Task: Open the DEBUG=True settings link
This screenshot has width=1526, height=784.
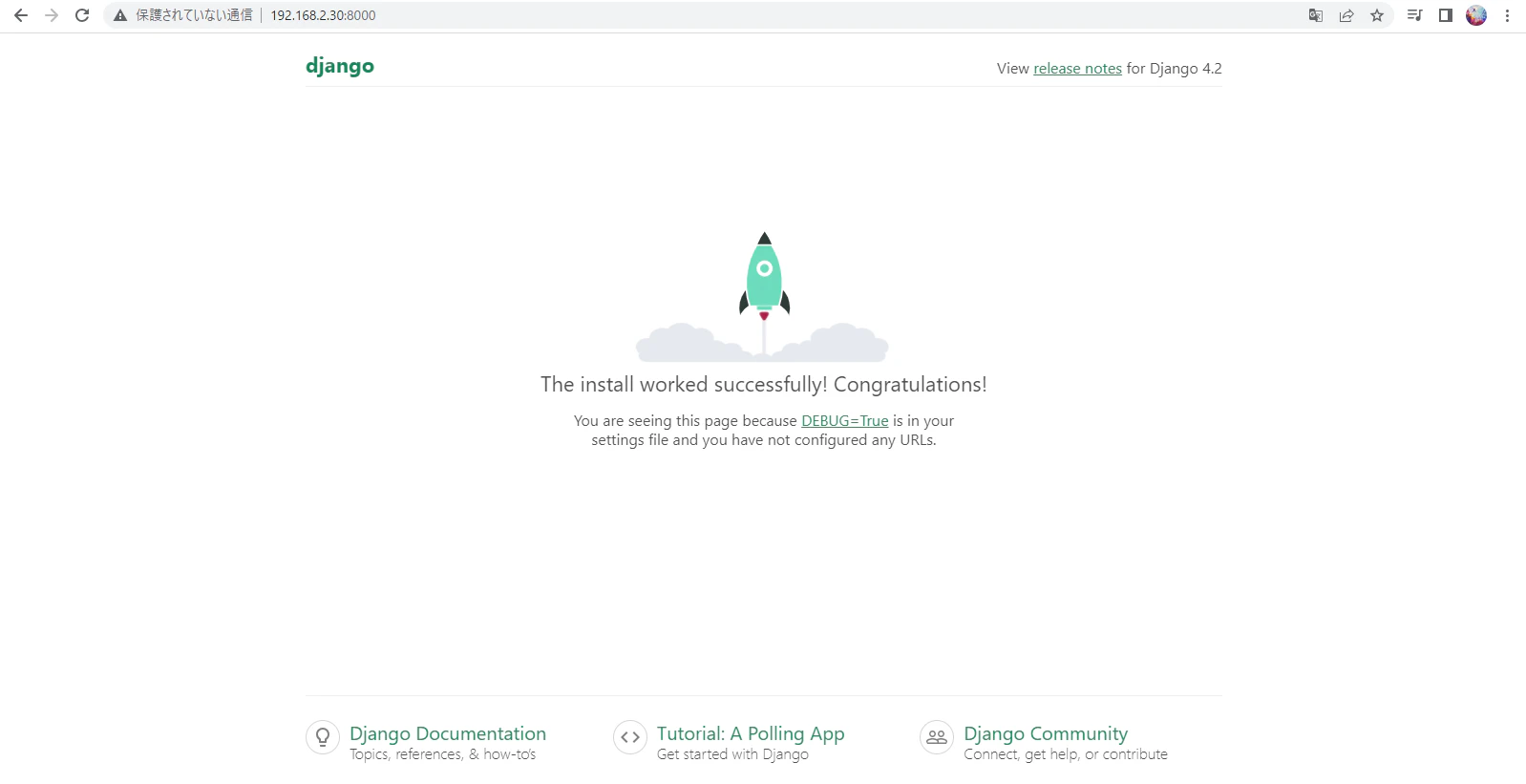Action: (845, 421)
